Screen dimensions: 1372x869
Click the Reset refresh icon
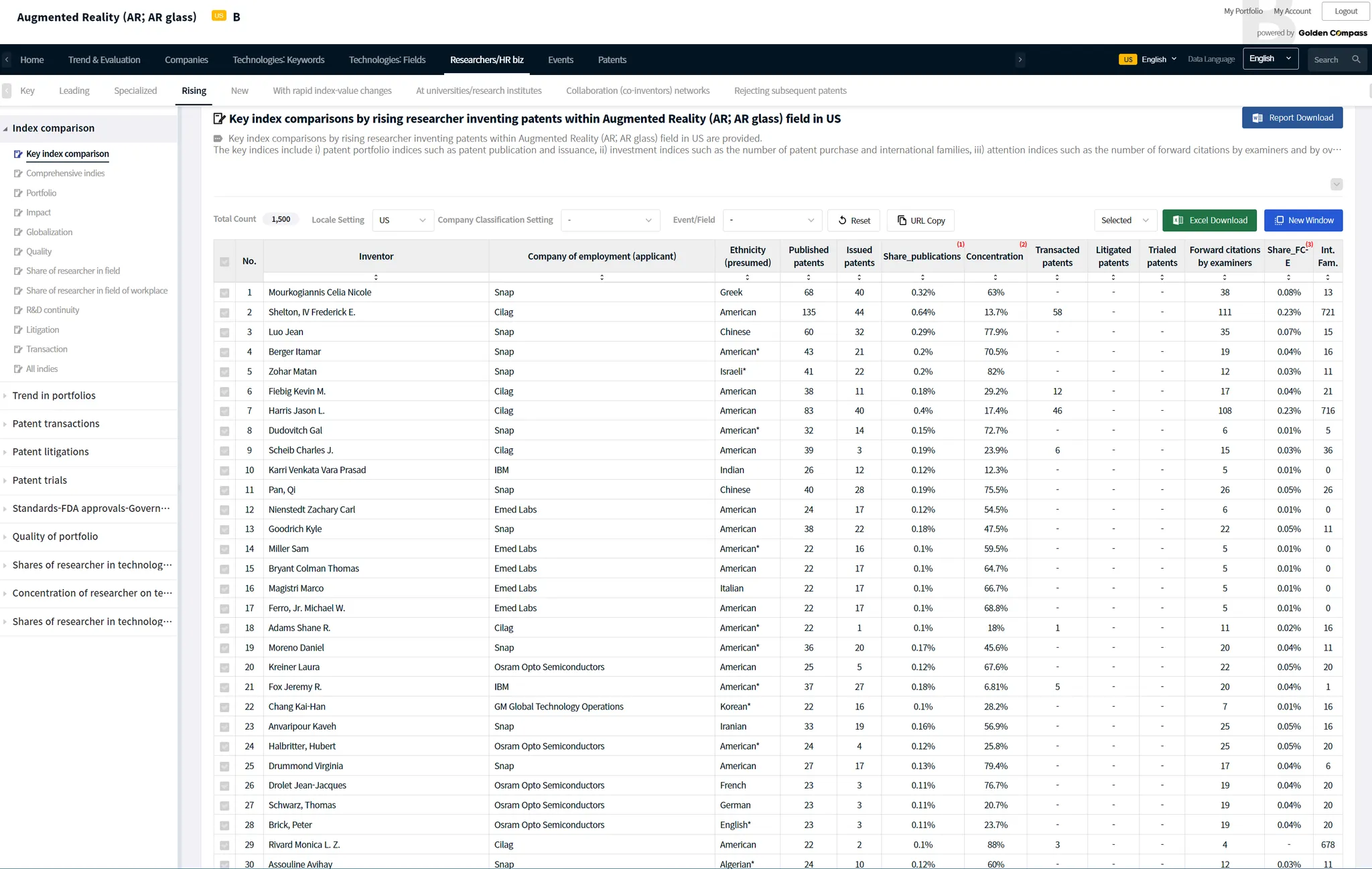point(842,220)
